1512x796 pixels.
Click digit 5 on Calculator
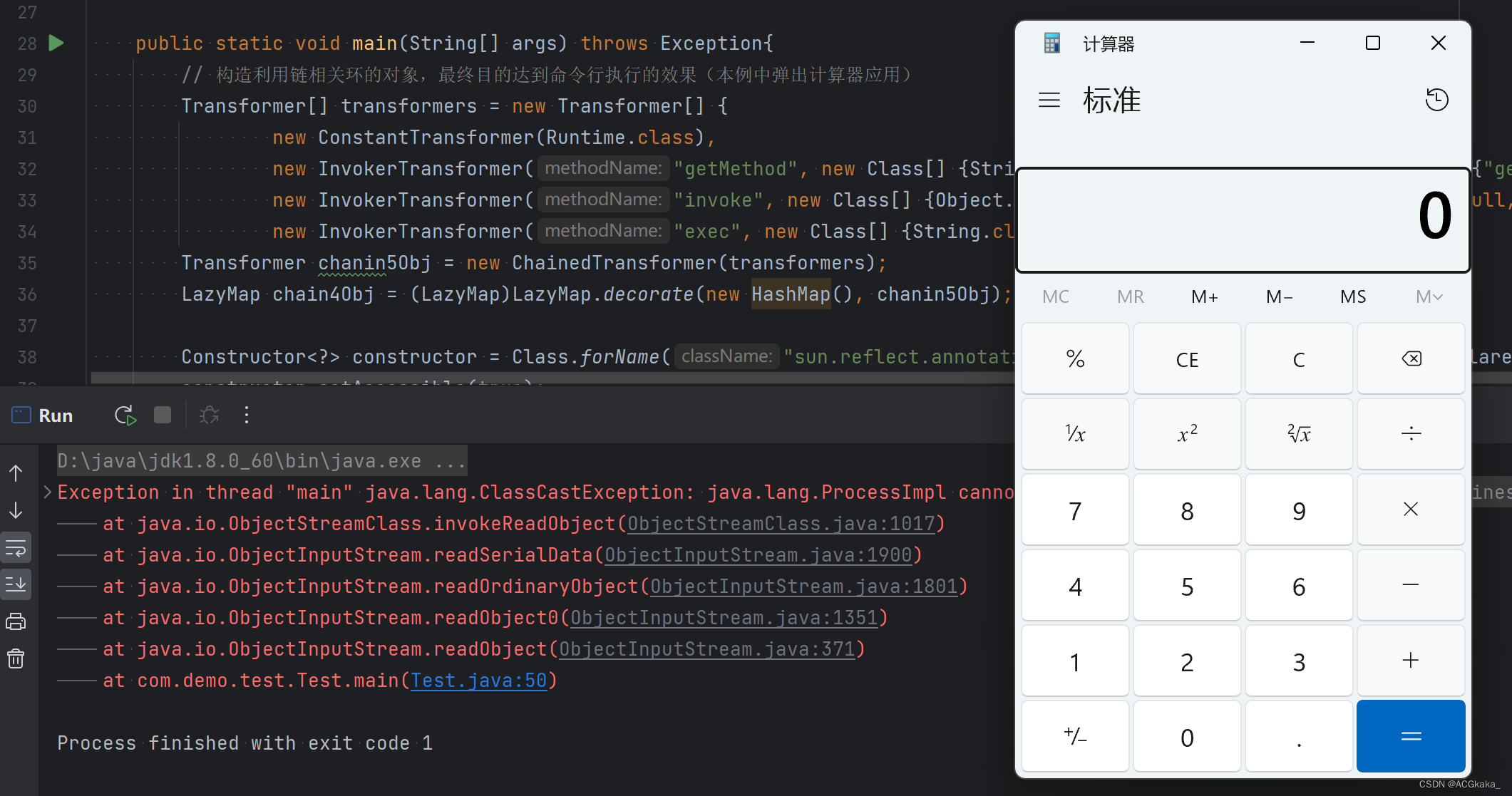click(x=1187, y=585)
